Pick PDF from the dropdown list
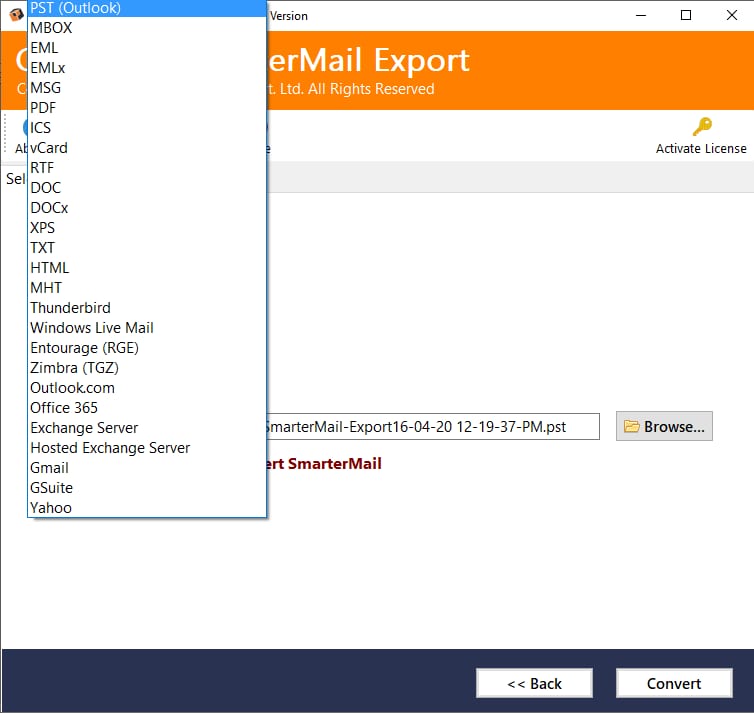This screenshot has height=713, width=754. pos(147,108)
